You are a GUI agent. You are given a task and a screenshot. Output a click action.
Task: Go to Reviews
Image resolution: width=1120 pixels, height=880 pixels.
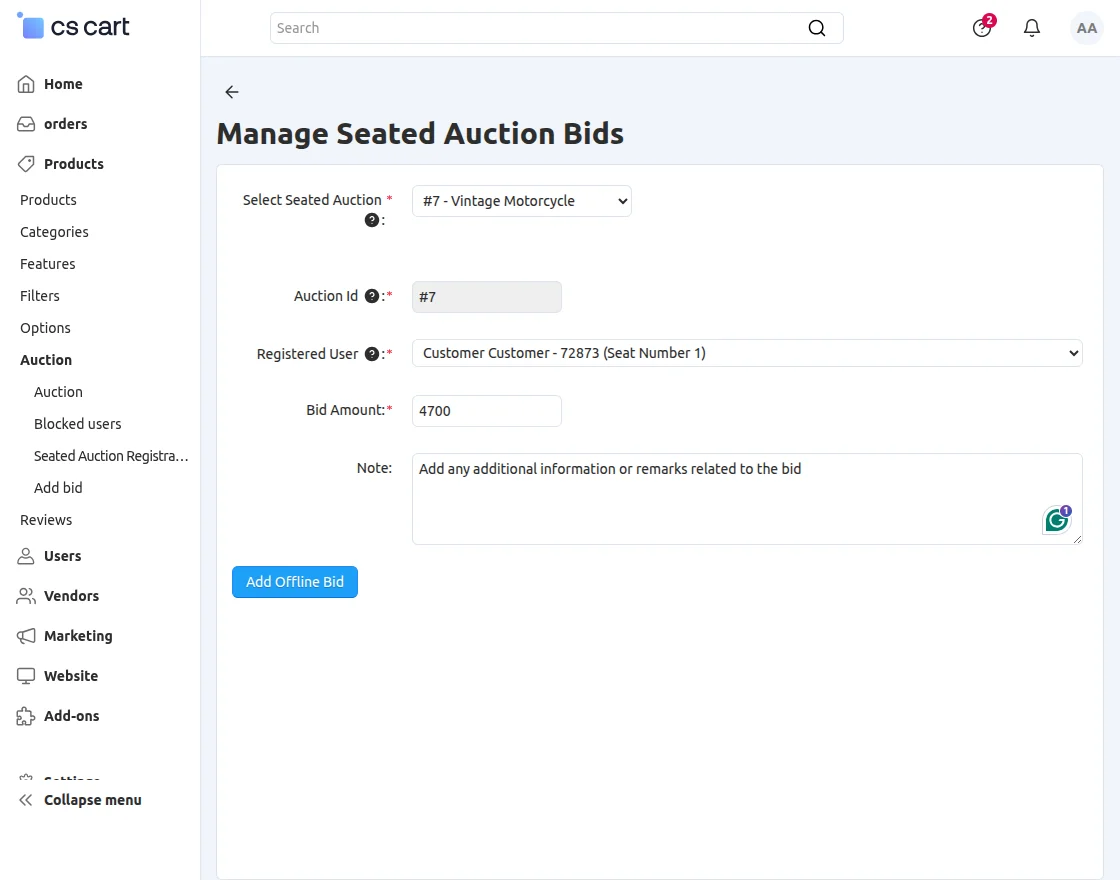pos(46,520)
